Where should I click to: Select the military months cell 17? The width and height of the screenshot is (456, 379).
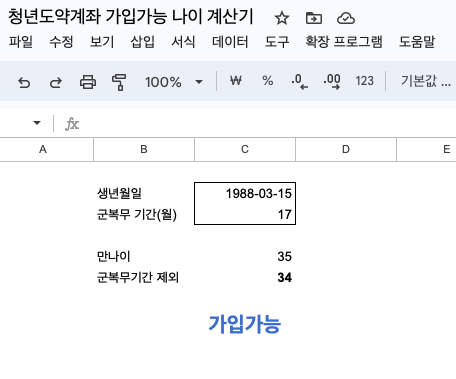pos(245,214)
